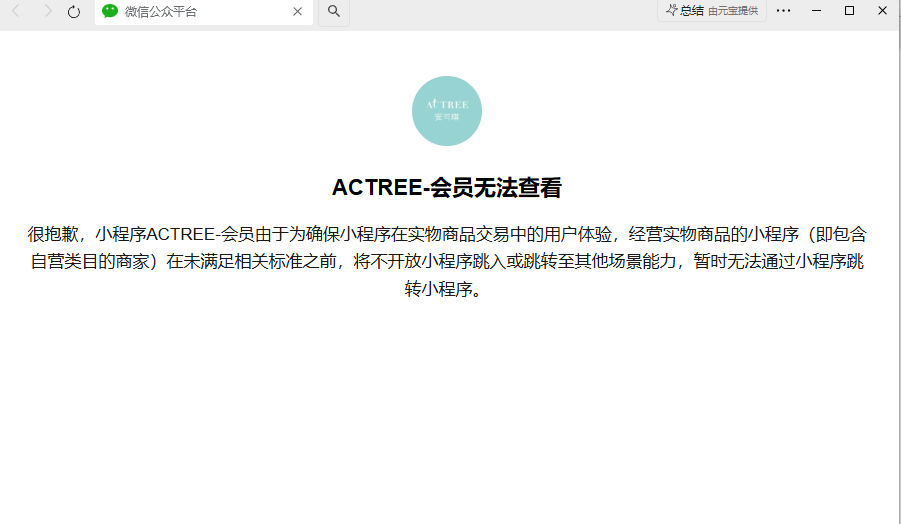
Task: Minimize the browser window
Action: pyautogui.click(x=817, y=10)
